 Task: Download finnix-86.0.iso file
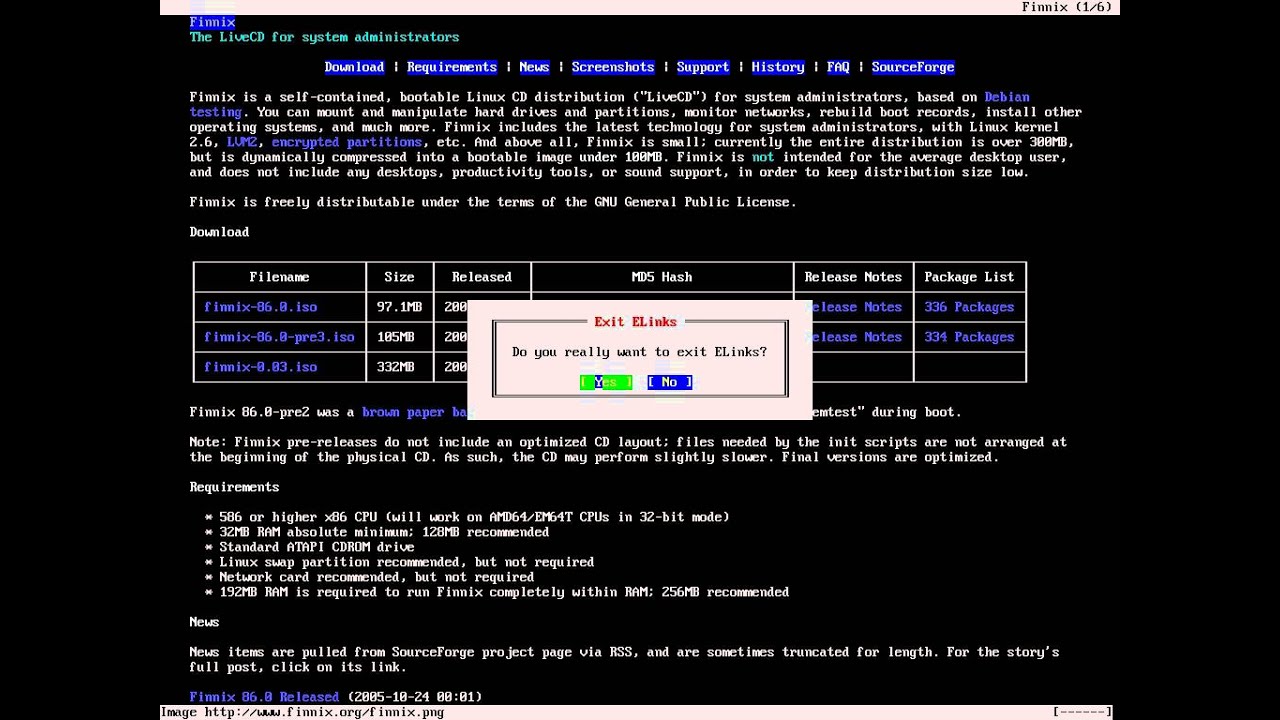260,307
